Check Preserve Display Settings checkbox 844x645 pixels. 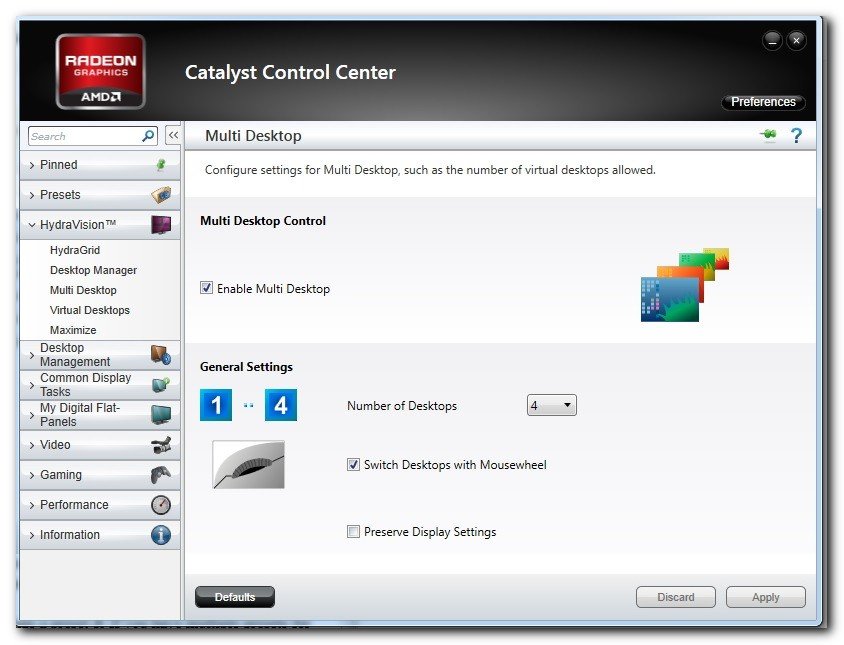coord(353,531)
